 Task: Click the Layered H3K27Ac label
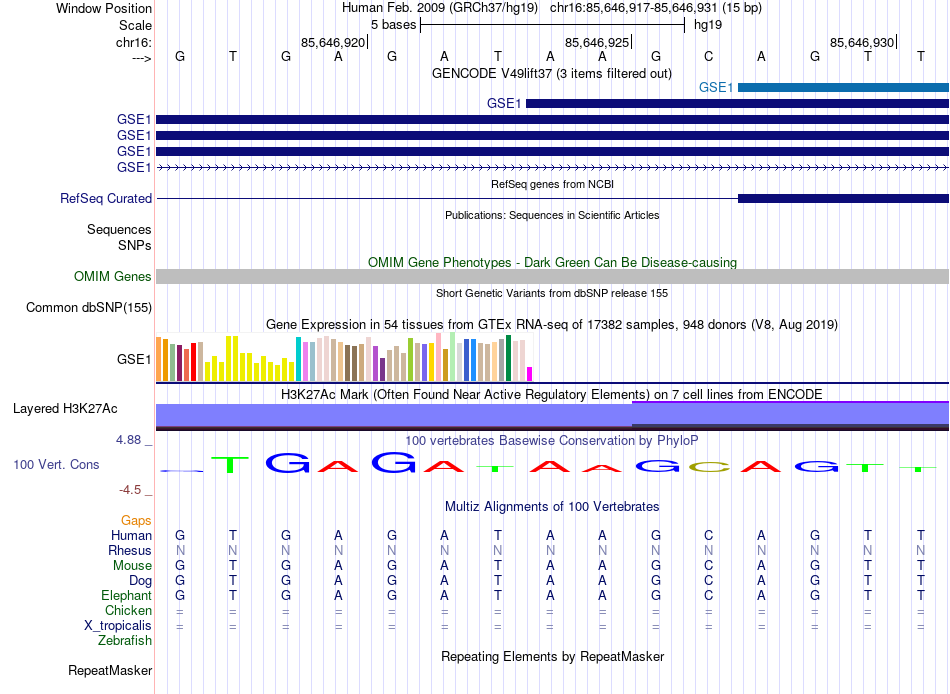pyautogui.click(x=65, y=409)
